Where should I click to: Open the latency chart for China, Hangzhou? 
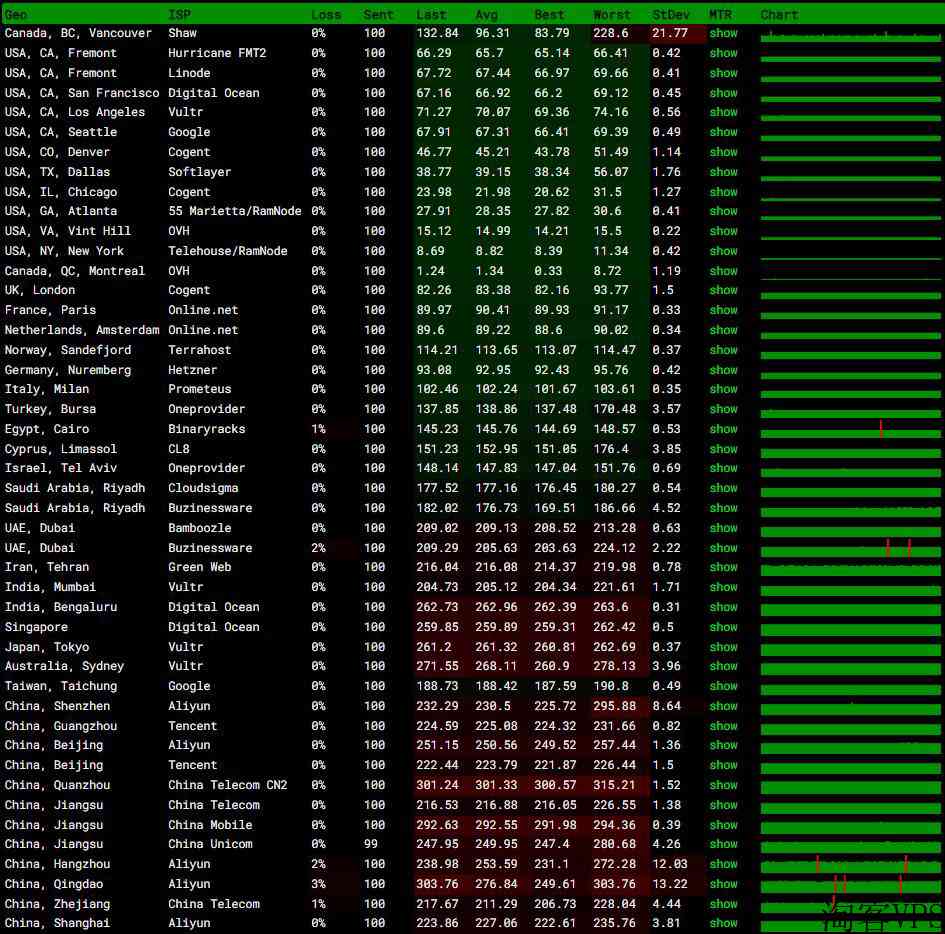[850, 864]
